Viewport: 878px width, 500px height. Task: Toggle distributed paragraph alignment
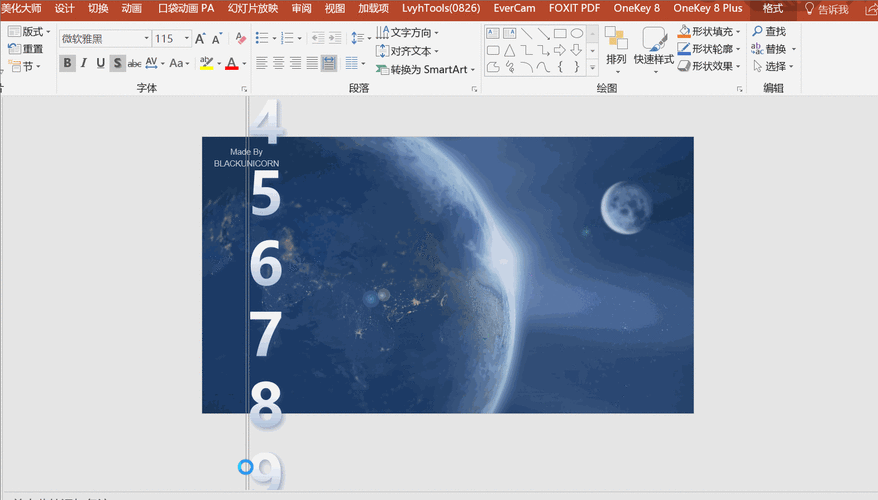(329, 63)
